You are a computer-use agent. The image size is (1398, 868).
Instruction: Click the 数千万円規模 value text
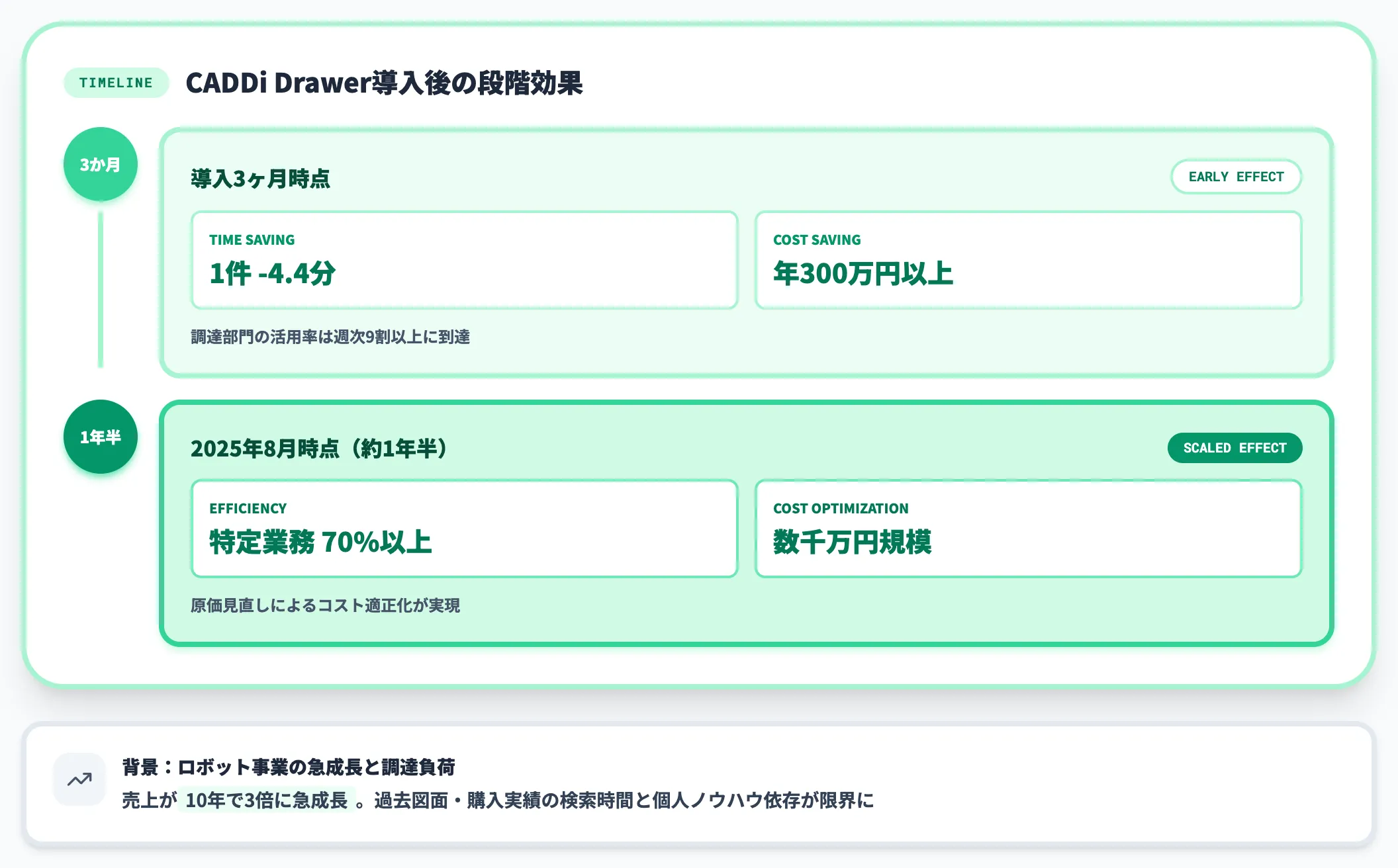coord(853,542)
